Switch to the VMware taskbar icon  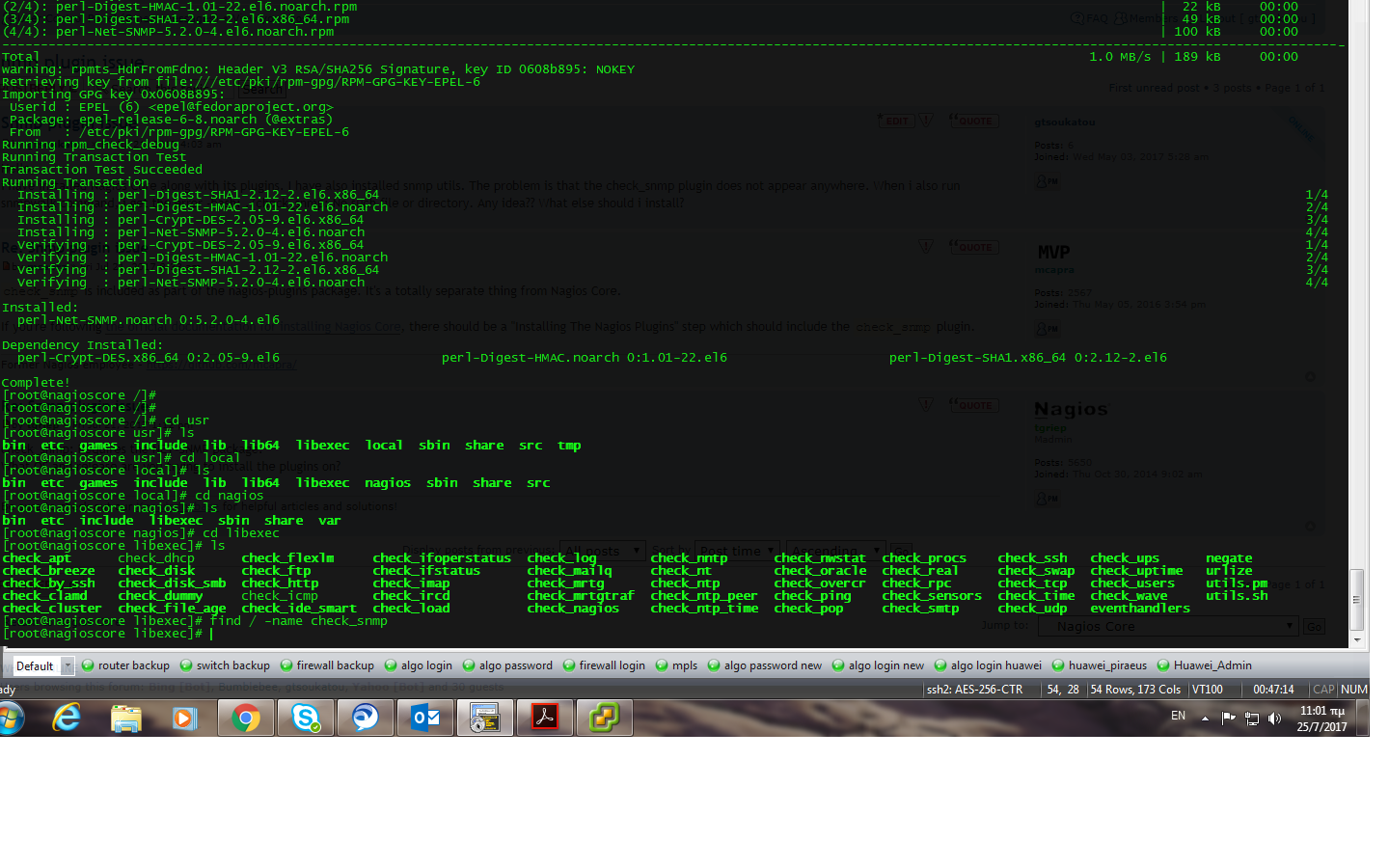point(605,718)
